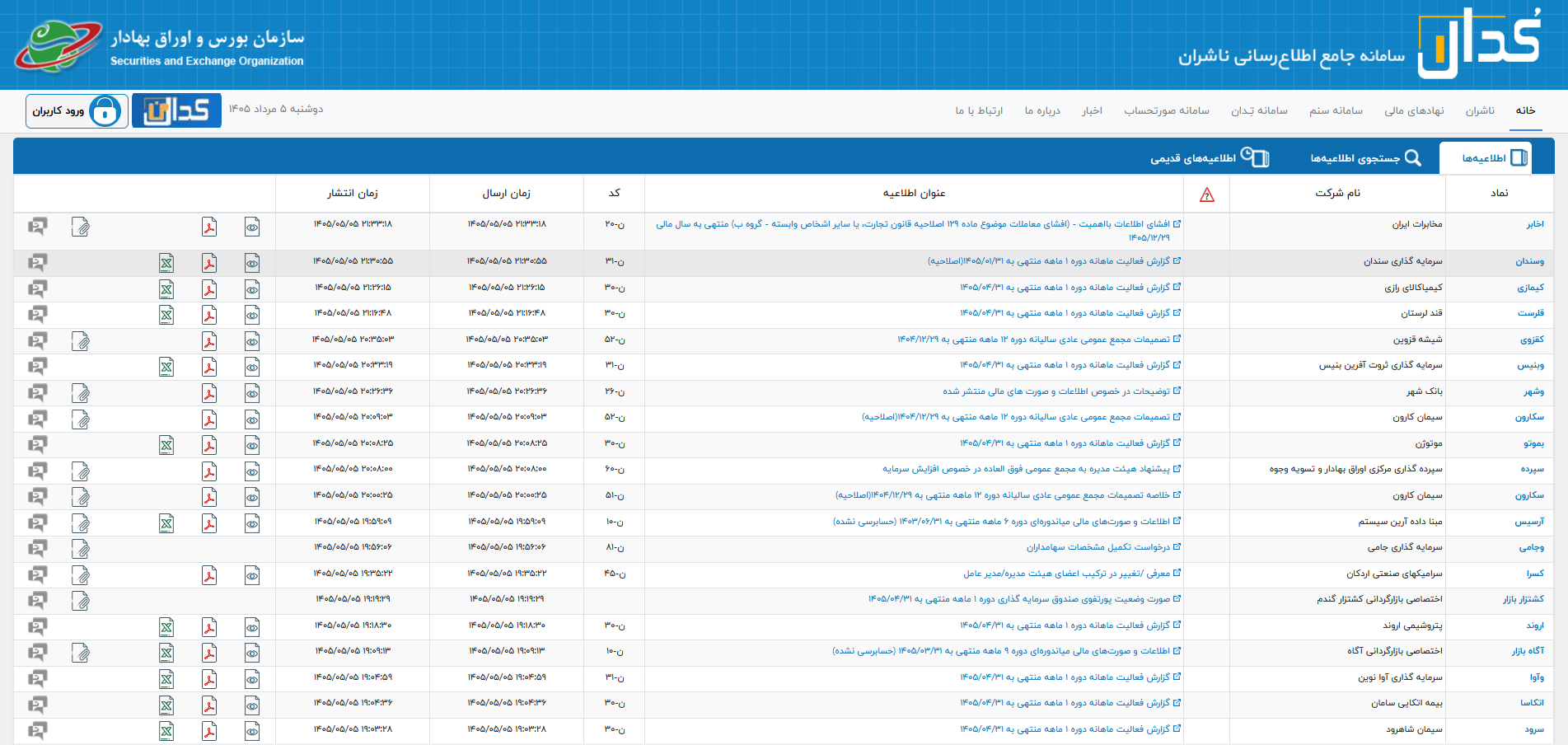The image size is (1568, 745).
Task: Click the نام شرکت column header
Action: click(1338, 193)
